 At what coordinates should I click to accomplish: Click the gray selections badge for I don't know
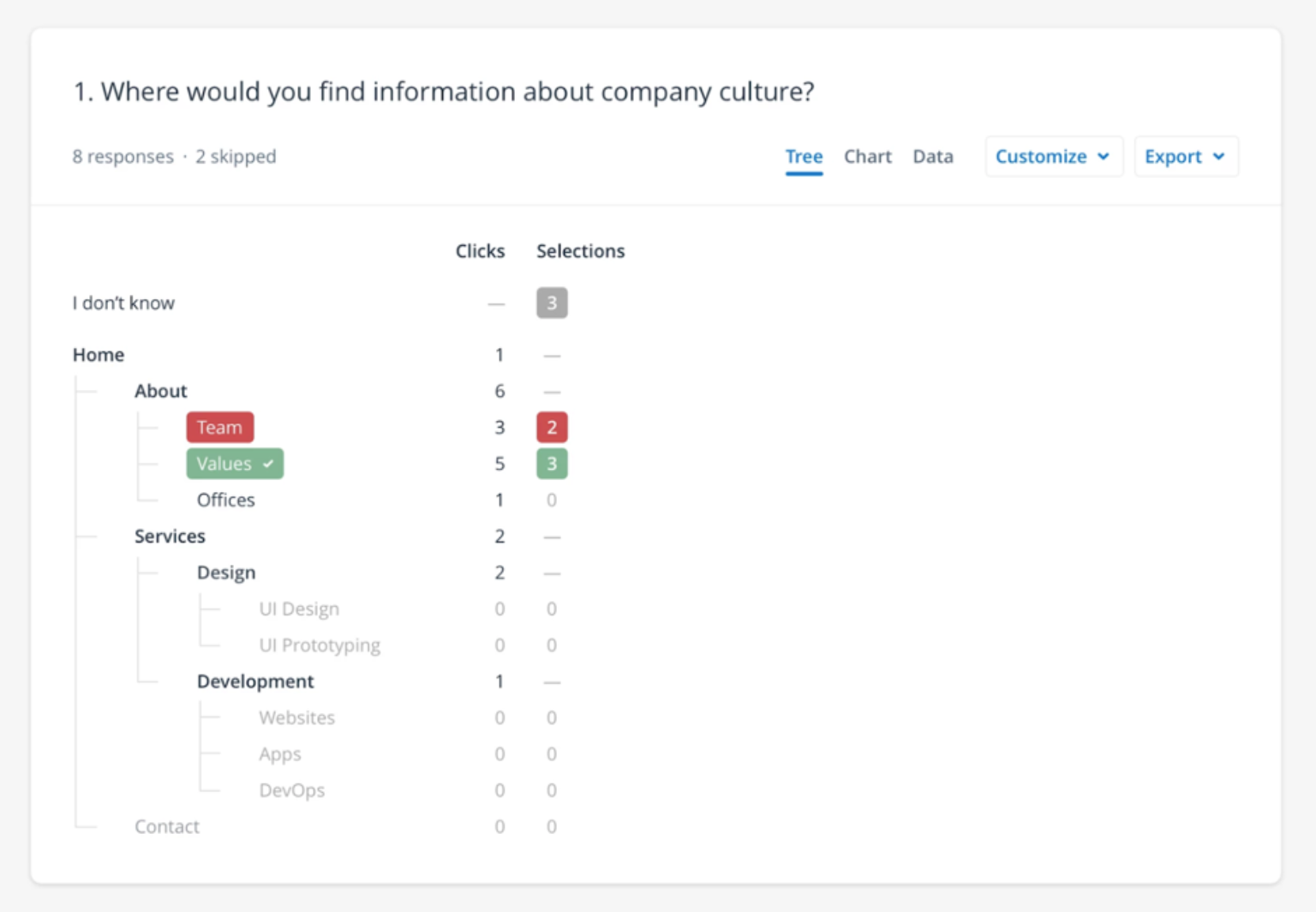tap(552, 303)
